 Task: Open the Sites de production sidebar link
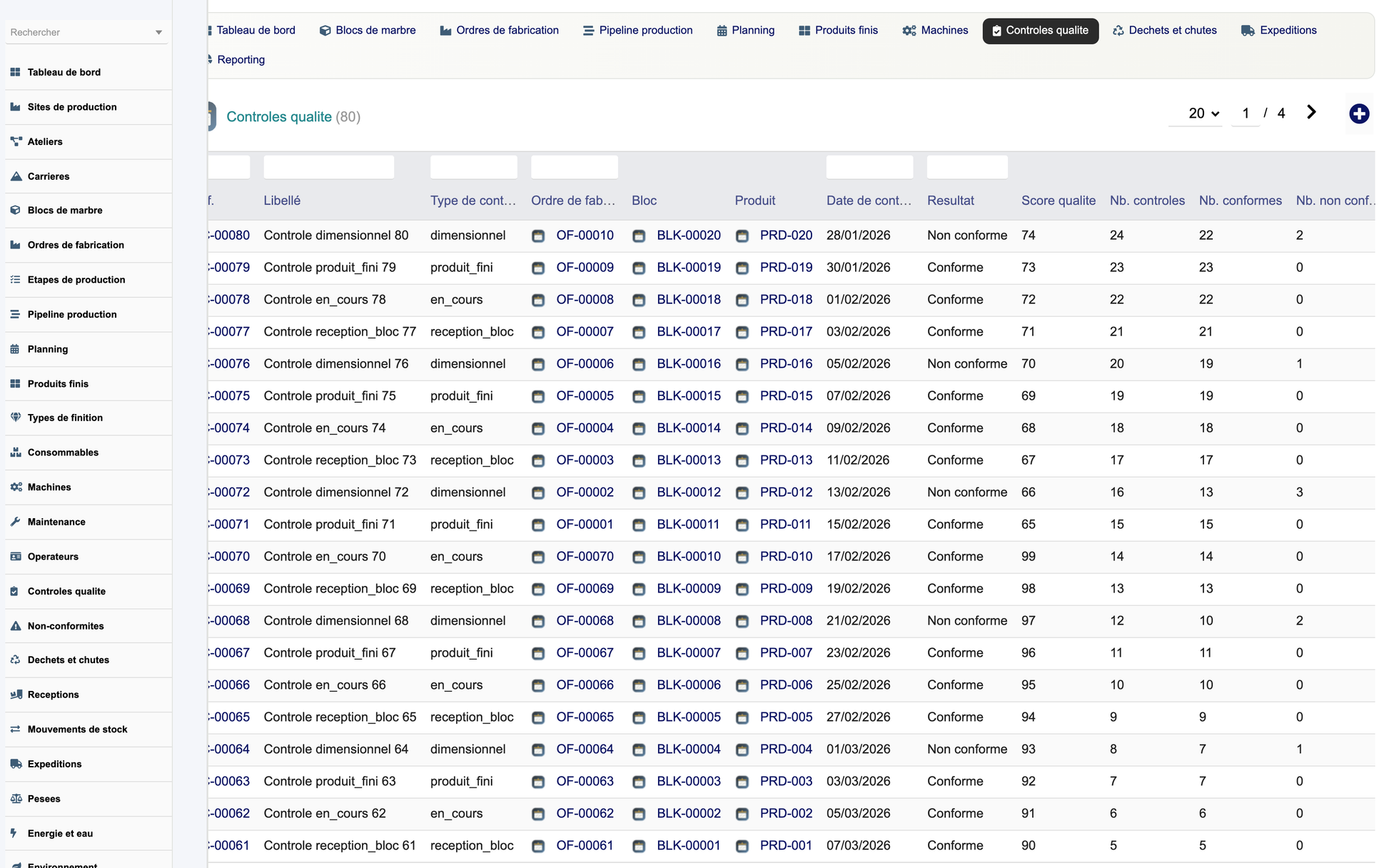(x=72, y=107)
